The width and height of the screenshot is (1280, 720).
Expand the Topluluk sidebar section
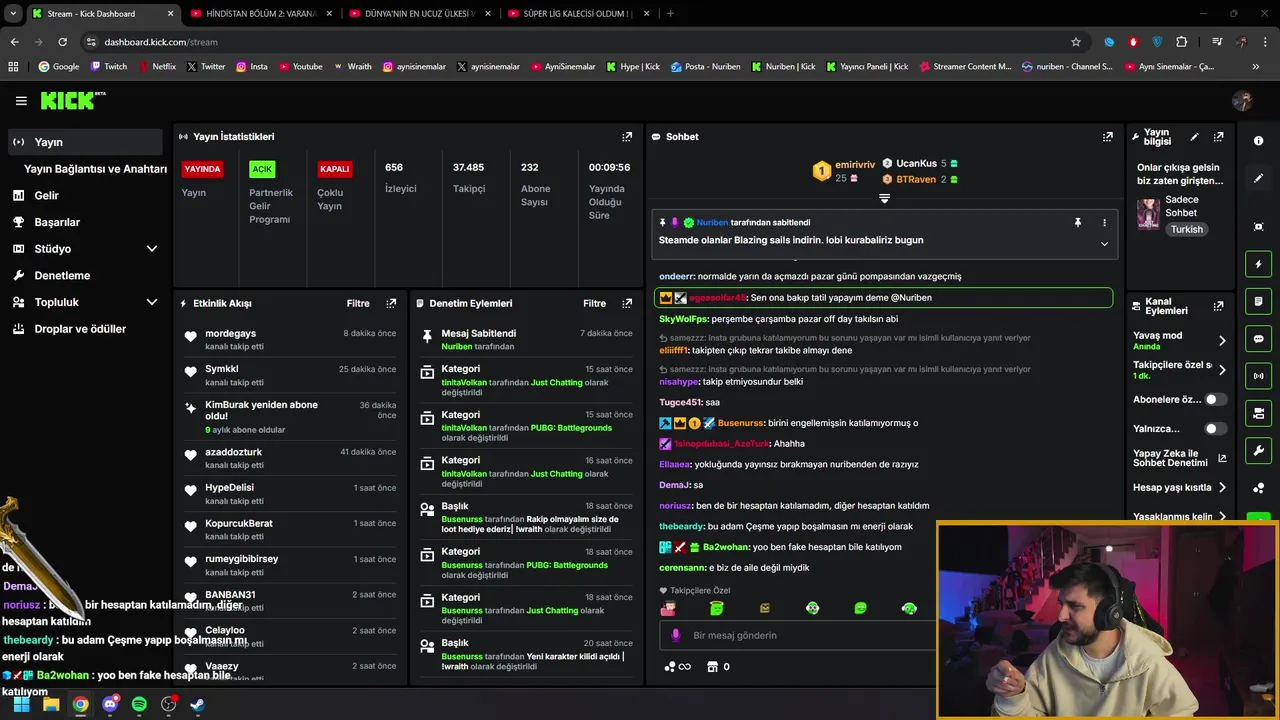click(152, 302)
